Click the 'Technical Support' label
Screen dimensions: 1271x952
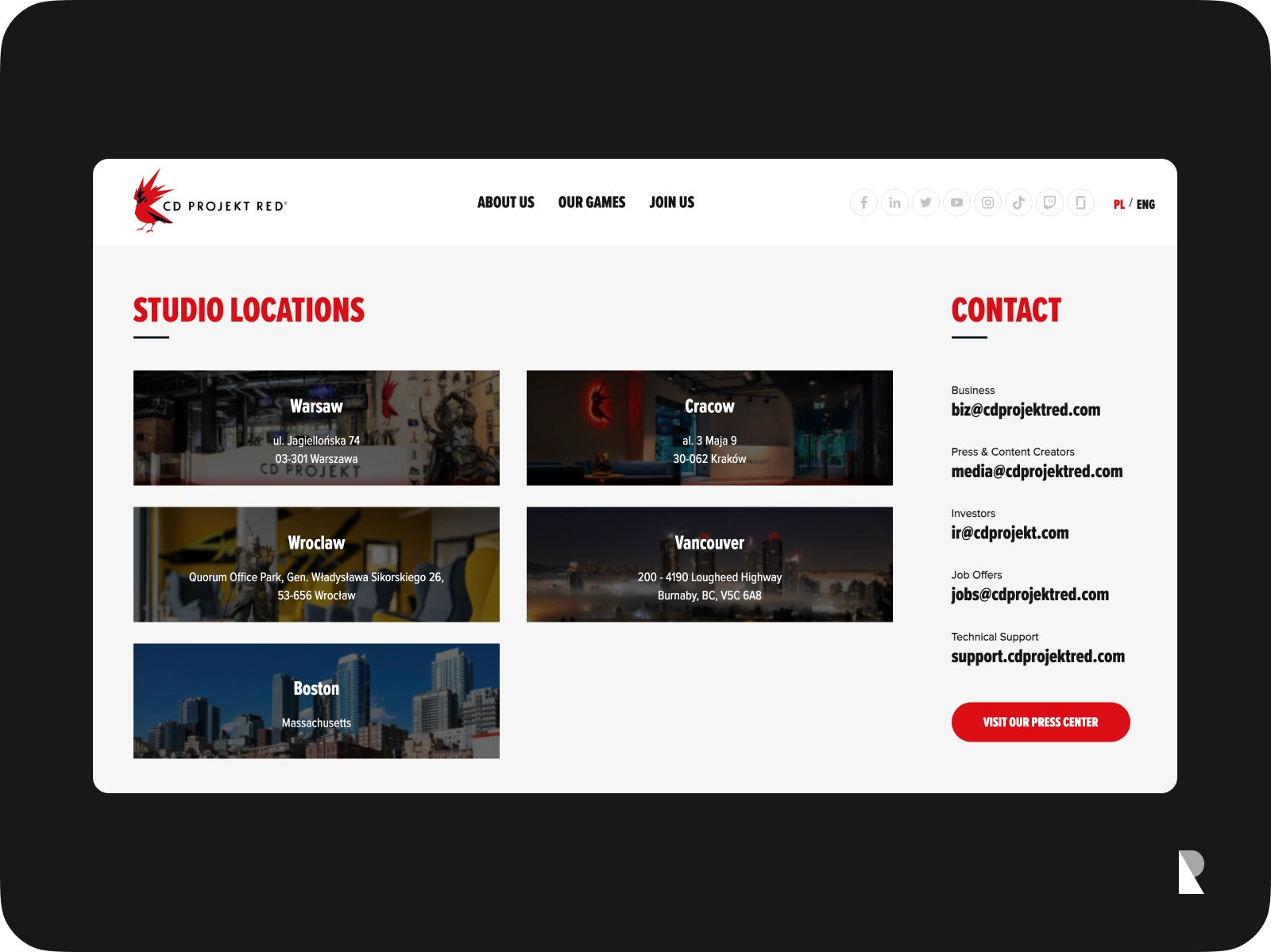coord(995,637)
